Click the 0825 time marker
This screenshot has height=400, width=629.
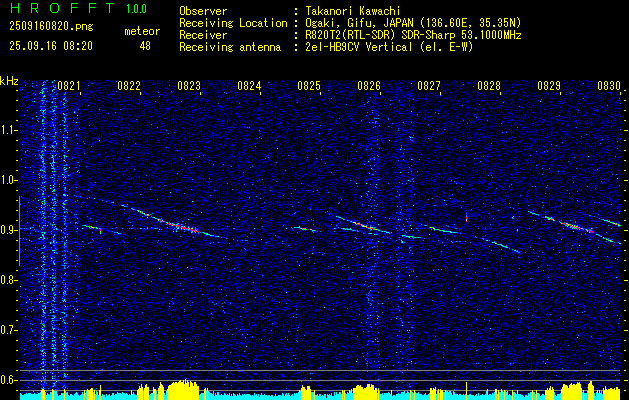coord(309,86)
